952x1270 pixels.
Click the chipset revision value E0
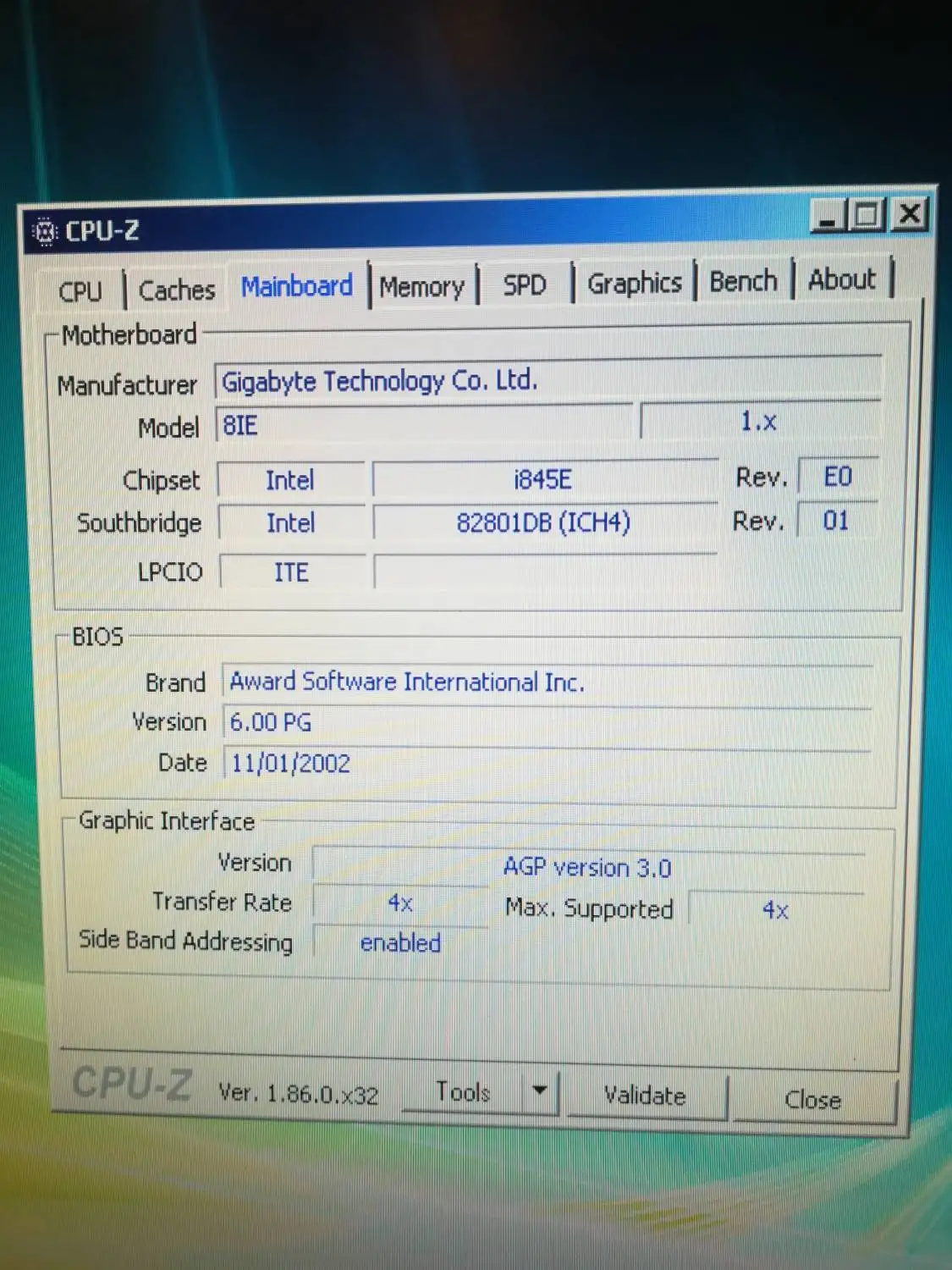[x=838, y=477]
